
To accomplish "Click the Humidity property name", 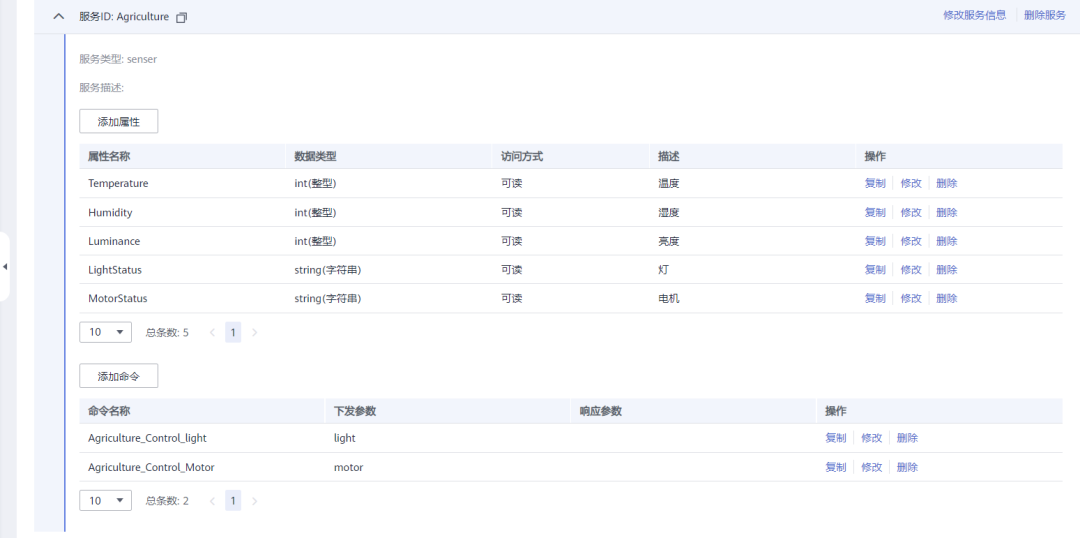I will coord(110,212).
